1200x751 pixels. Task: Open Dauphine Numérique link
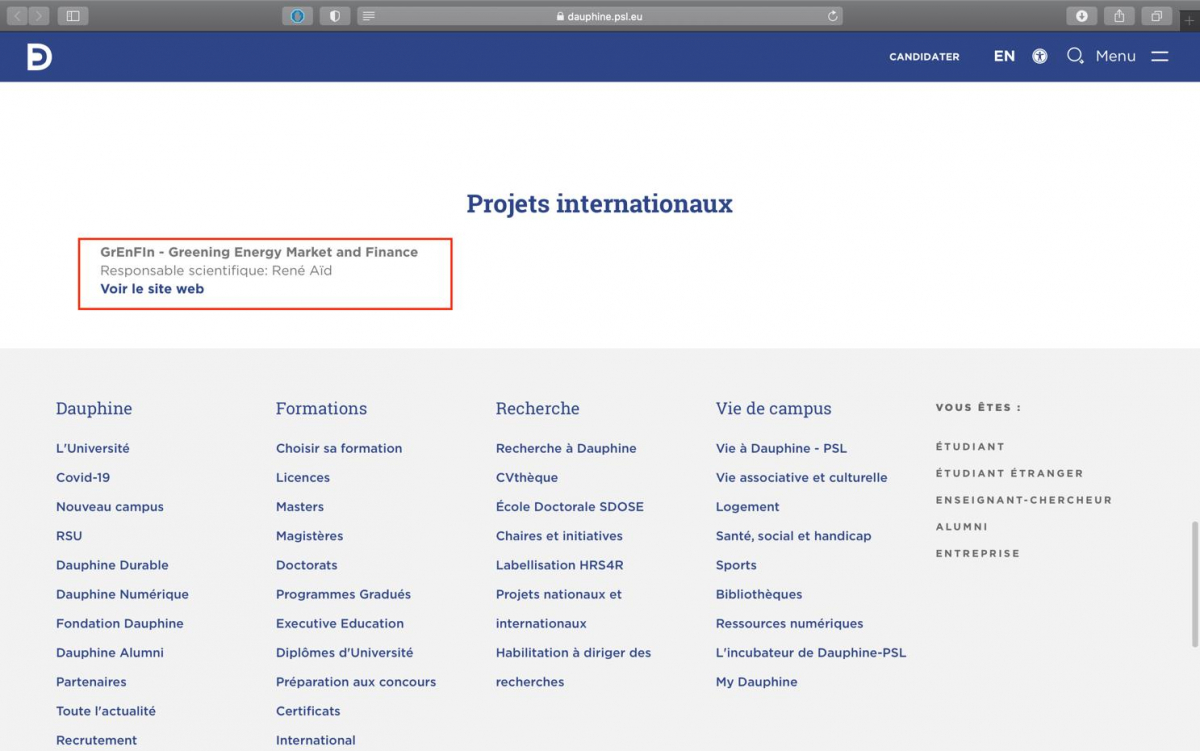tap(122, 594)
